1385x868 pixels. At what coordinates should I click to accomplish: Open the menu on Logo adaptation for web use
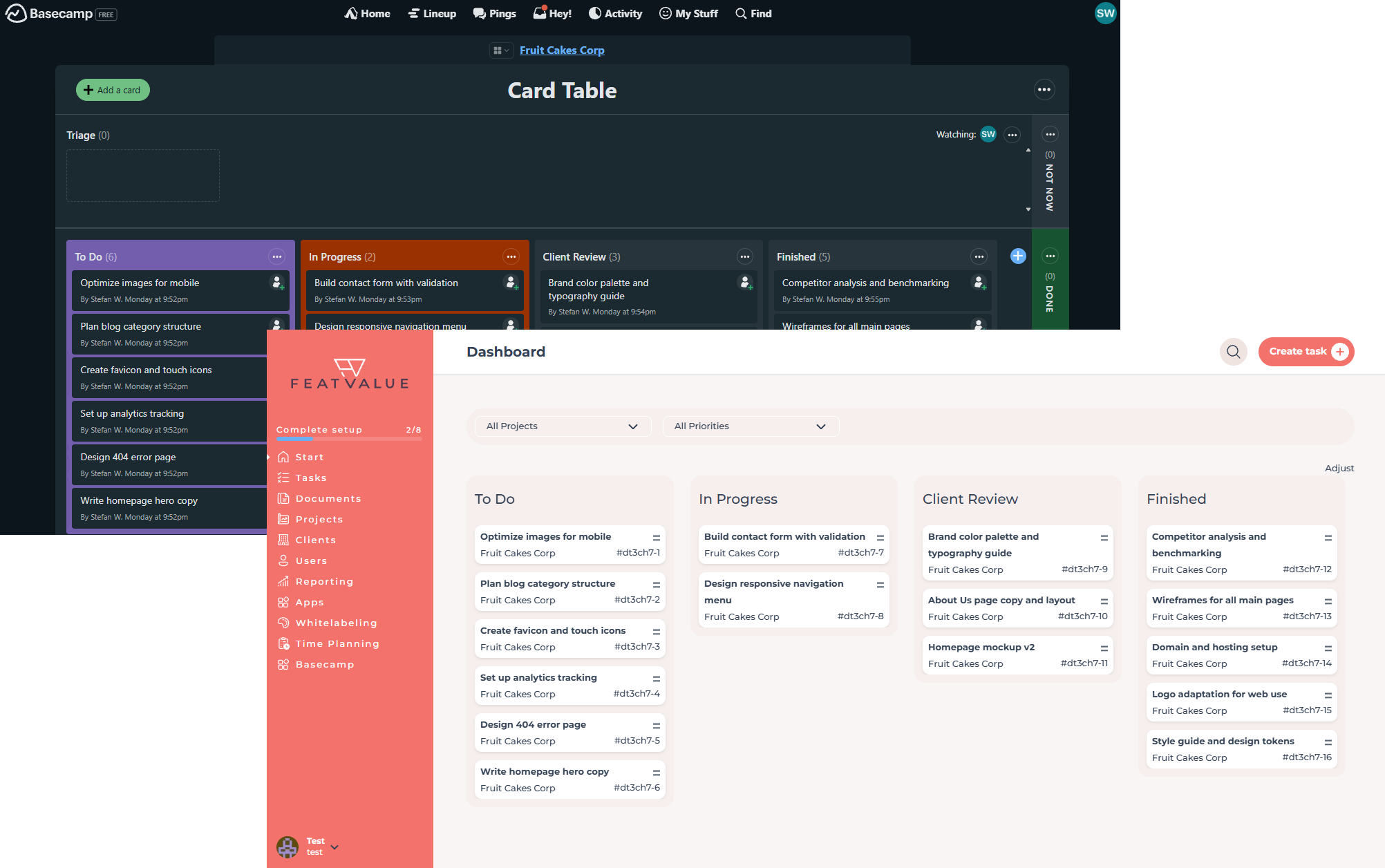[x=1328, y=695]
